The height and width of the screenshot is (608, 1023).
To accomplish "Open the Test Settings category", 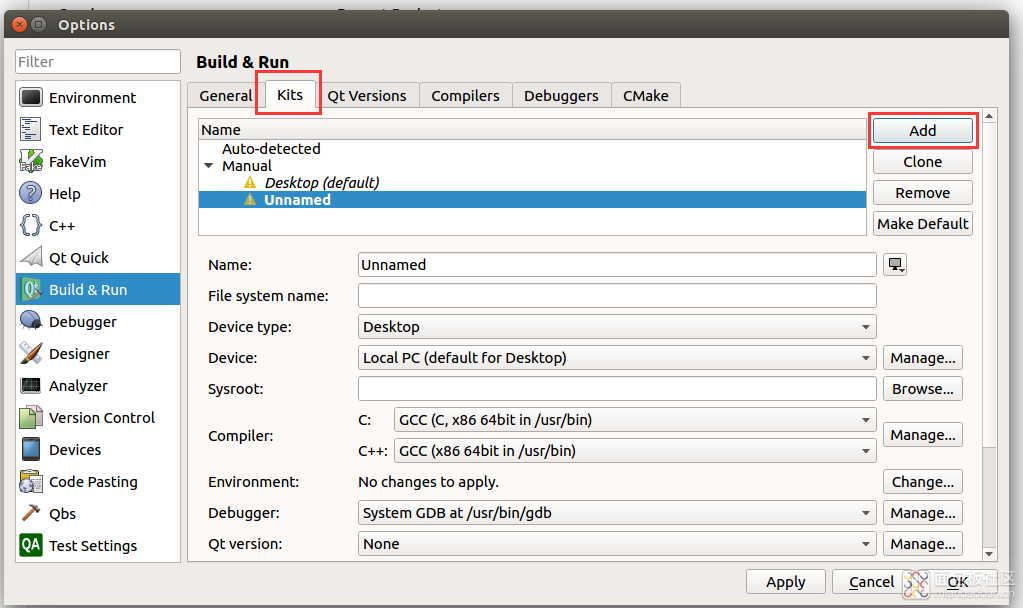I will click(98, 545).
